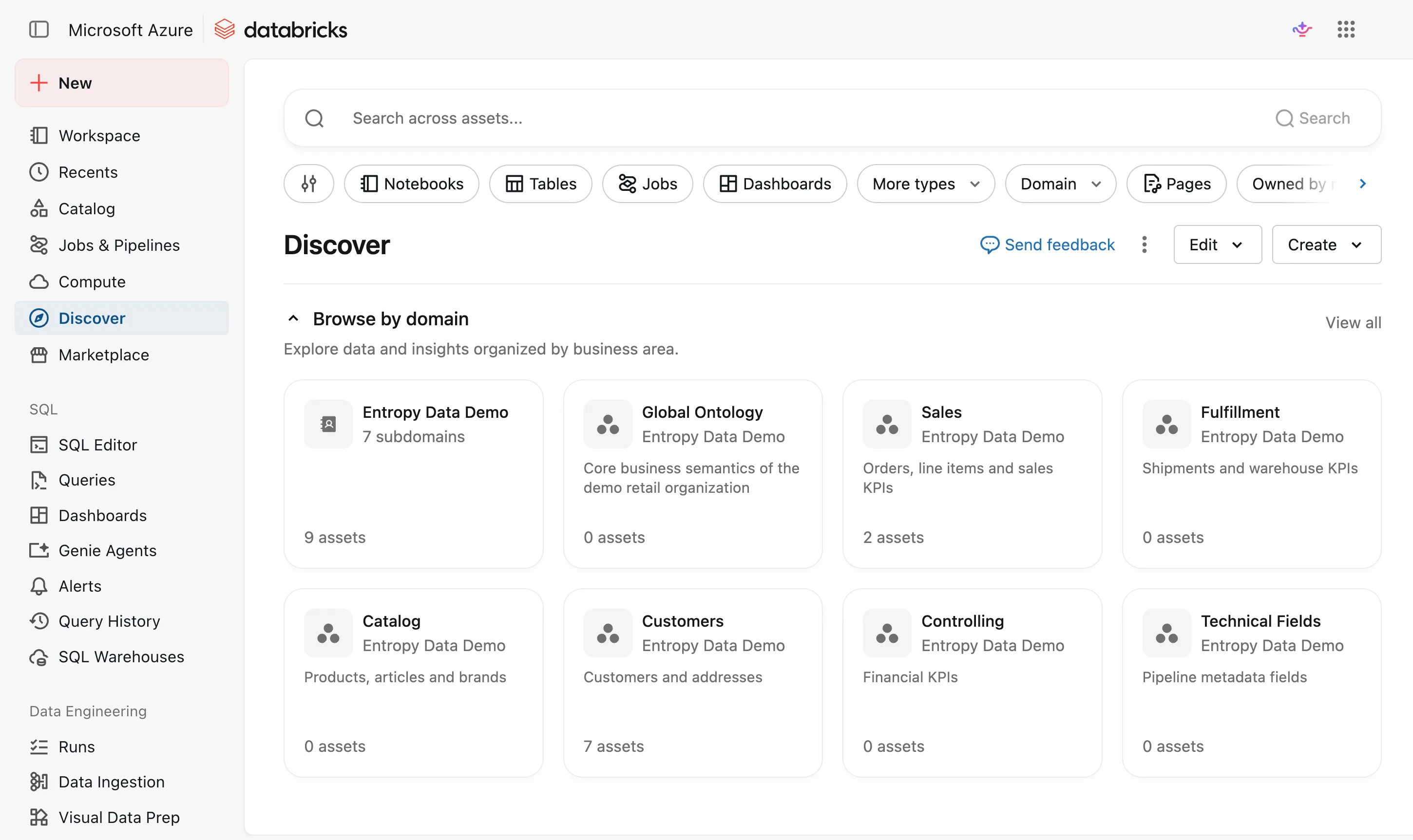1413x840 pixels.
Task: Open the Create dropdown
Action: click(1326, 244)
